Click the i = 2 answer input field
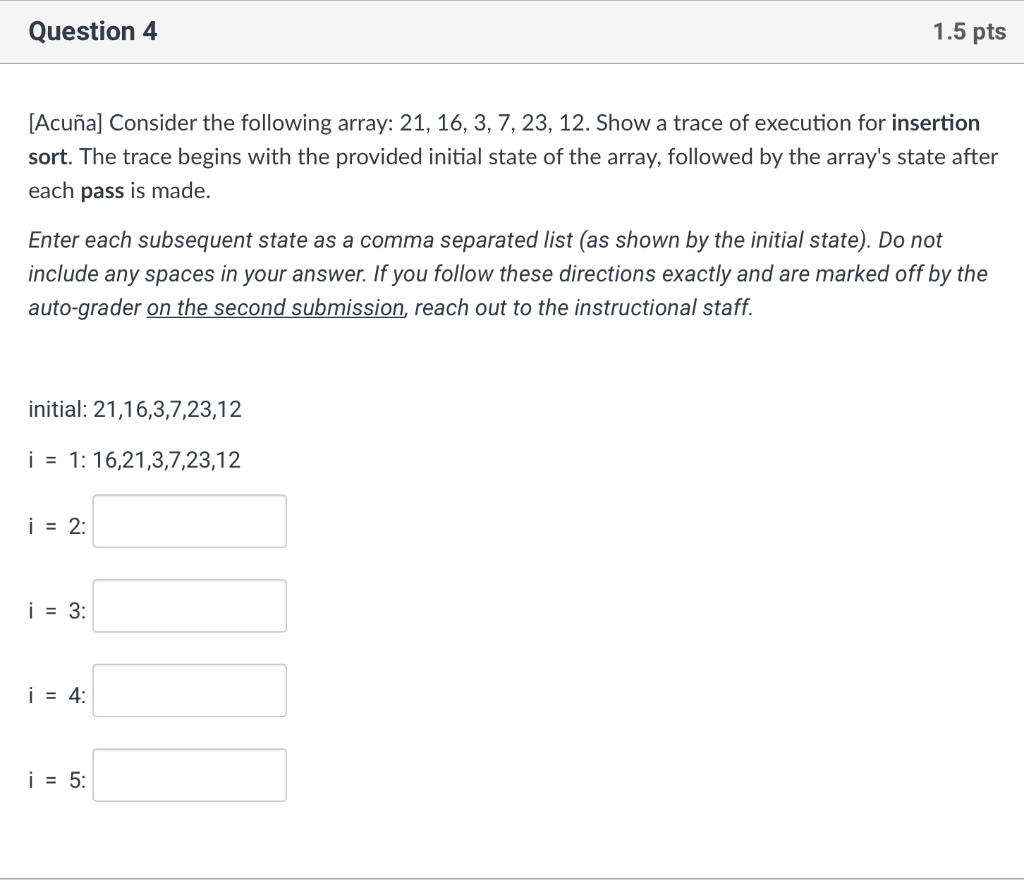Viewport: 1024px width, 883px height. (189, 521)
